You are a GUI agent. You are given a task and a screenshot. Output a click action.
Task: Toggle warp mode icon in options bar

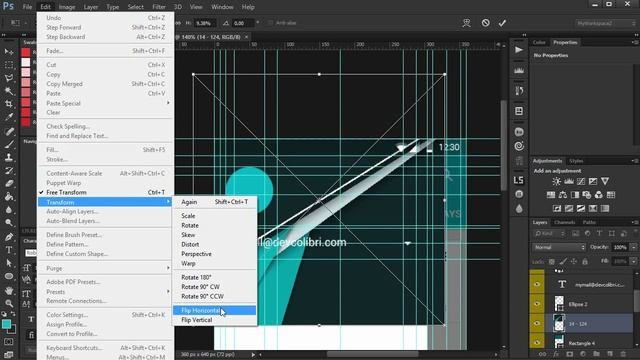[x=467, y=23]
